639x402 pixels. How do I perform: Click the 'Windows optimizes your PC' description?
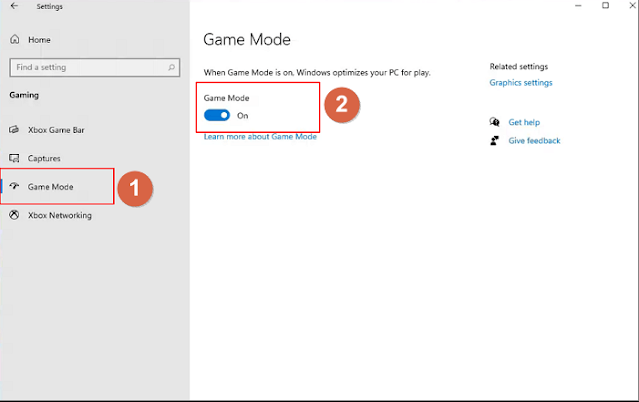pos(317,73)
